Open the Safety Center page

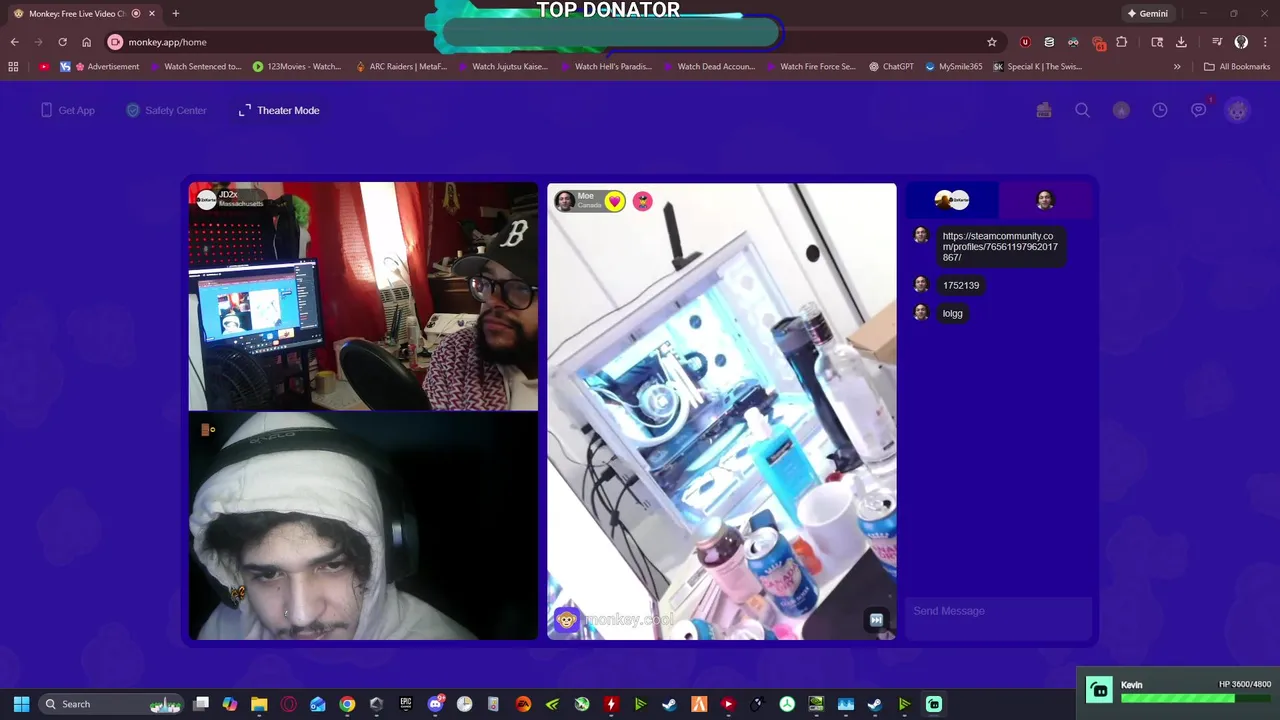point(166,110)
